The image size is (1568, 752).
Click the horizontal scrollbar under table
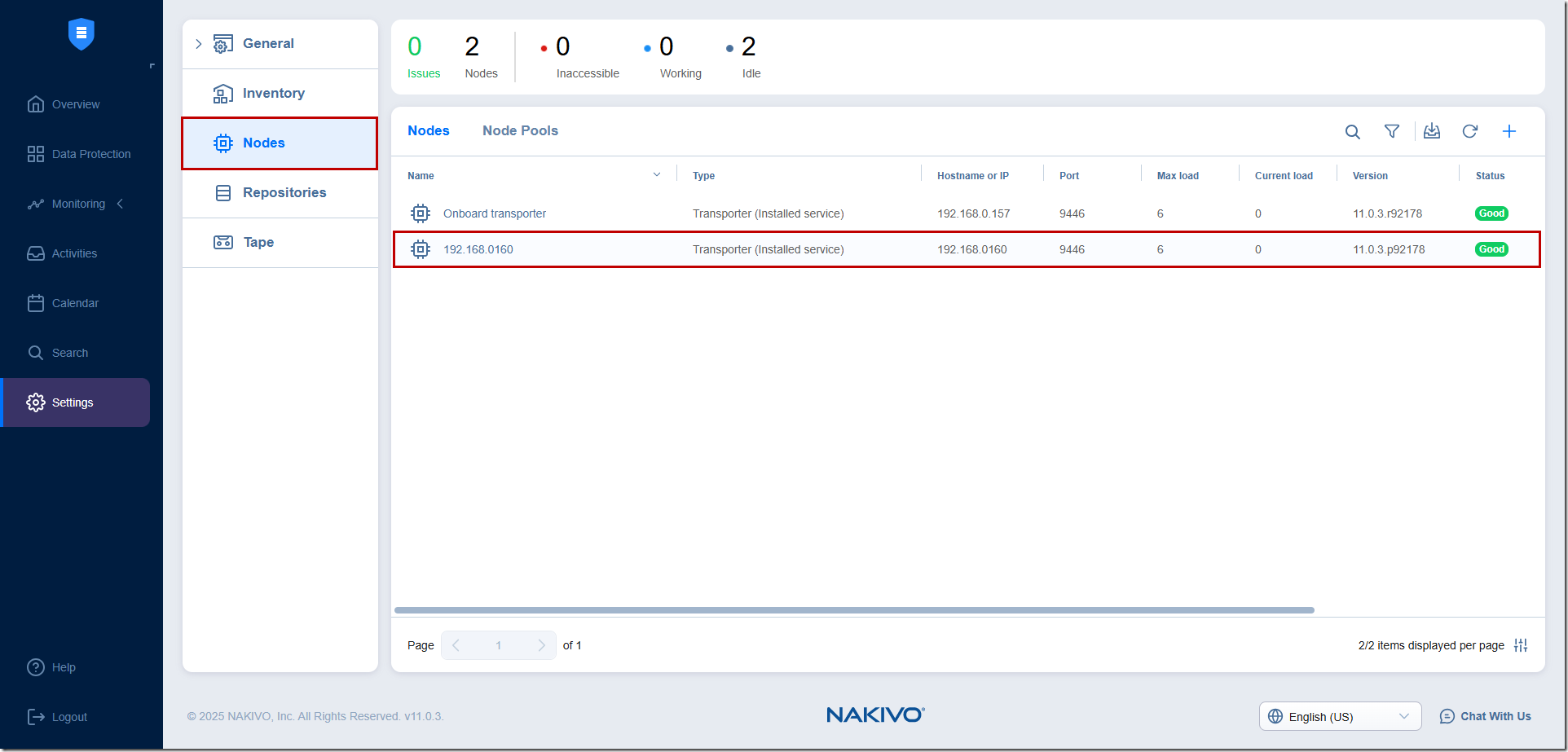(854, 610)
